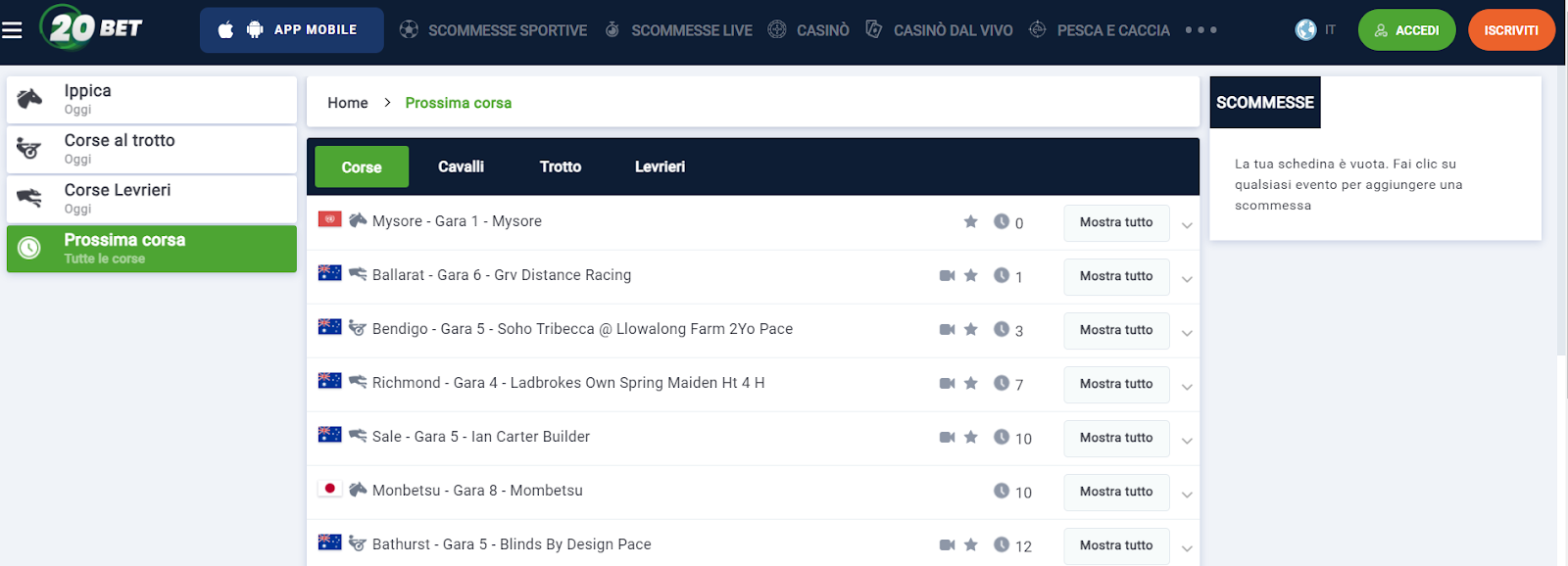Click greyhound icon next to Corse Levrieri
This screenshot has width=1568, height=566.
click(x=29, y=199)
